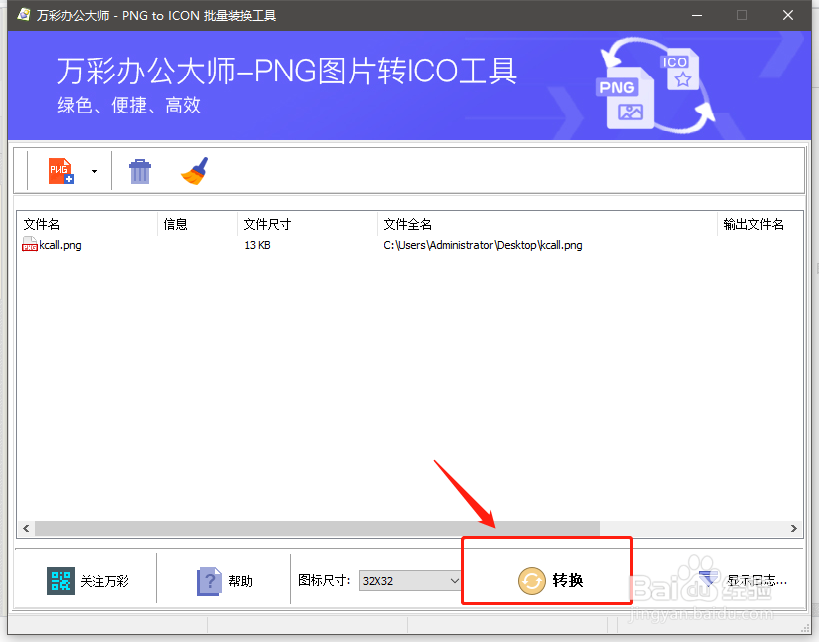Viewport: 819px width, 642px height.
Task: Click the full path C:\Users\Administrator\Desktop\kcall.png
Action: click(483, 245)
